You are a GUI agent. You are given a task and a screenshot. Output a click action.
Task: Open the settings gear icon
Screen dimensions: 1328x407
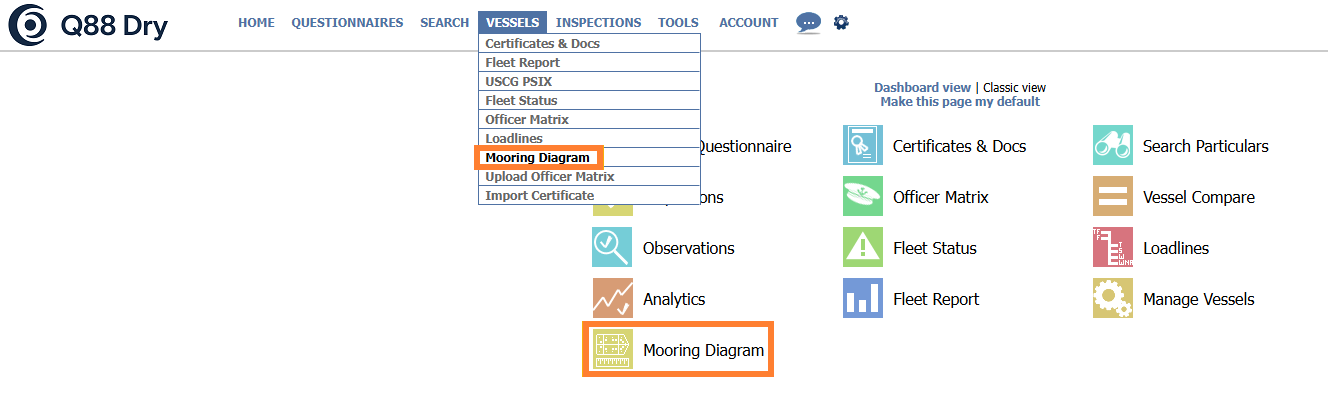click(841, 22)
